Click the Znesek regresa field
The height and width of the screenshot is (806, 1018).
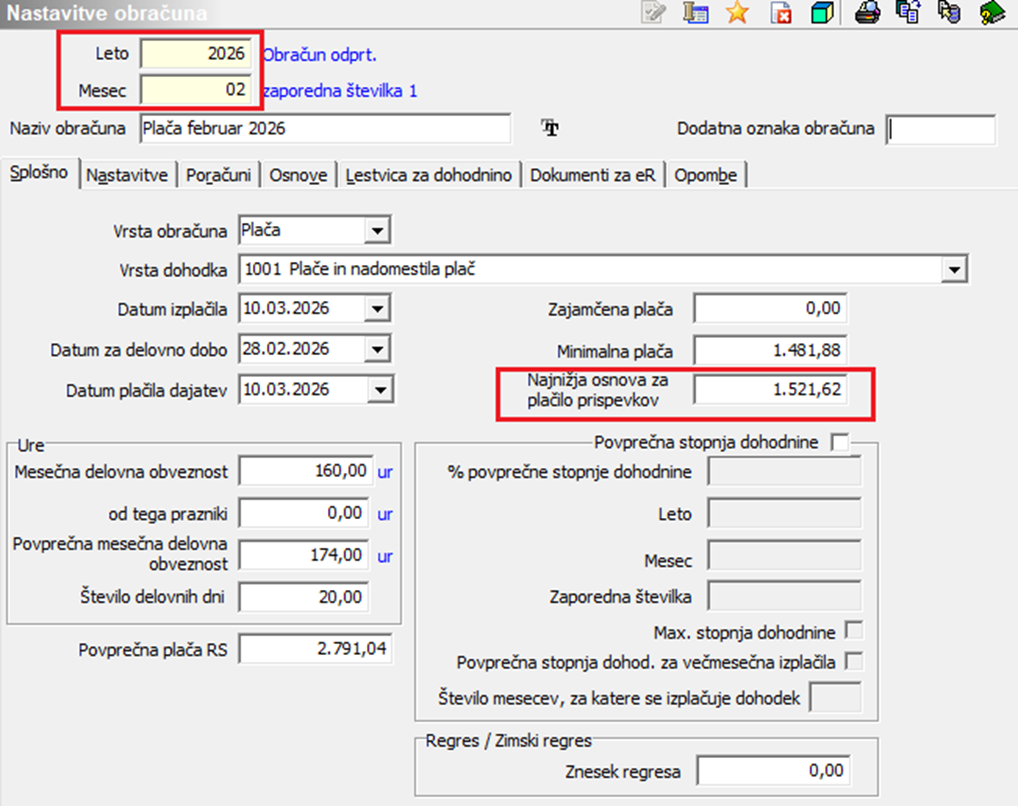point(773,771)
